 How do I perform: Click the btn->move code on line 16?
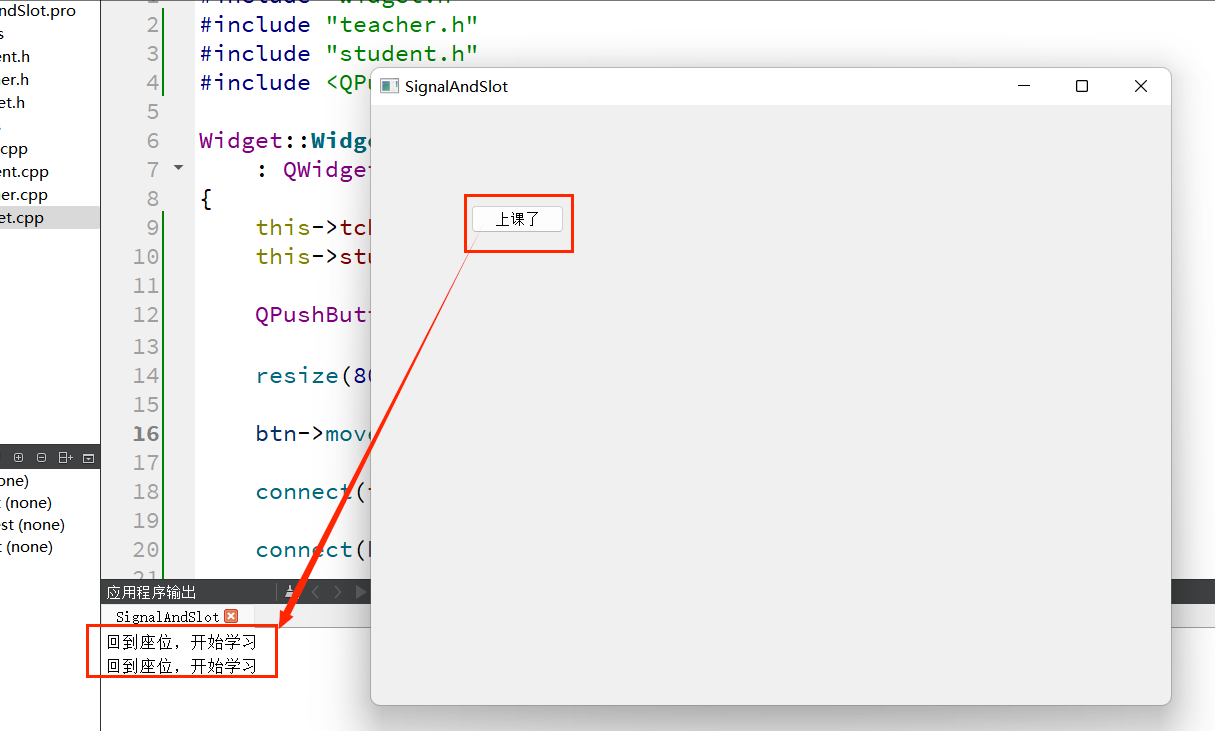click(x=313, y=434)
